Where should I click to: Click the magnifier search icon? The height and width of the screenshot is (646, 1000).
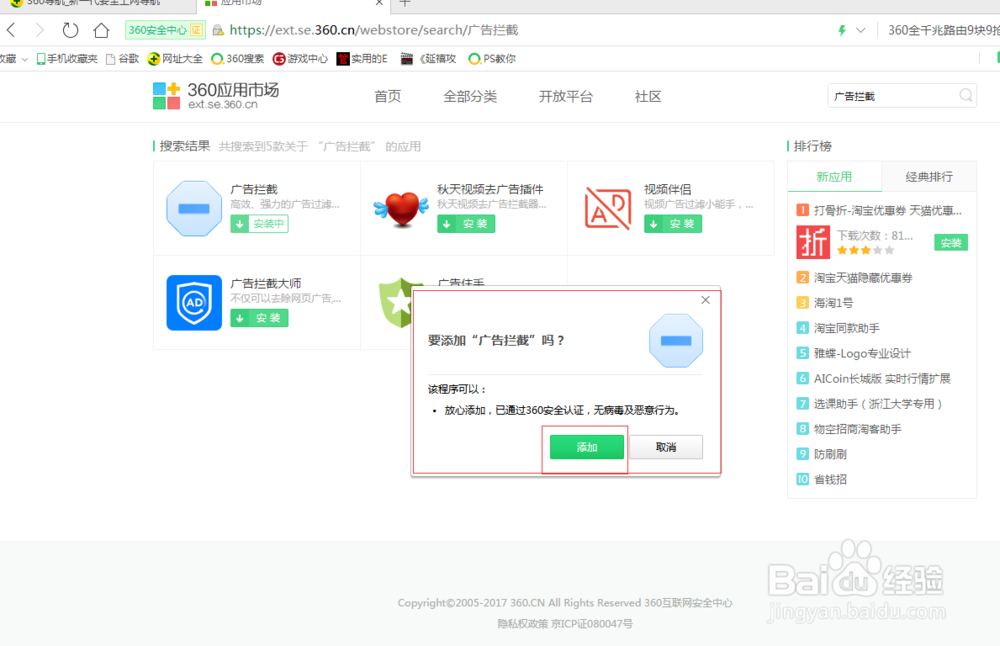pos(966,96)
